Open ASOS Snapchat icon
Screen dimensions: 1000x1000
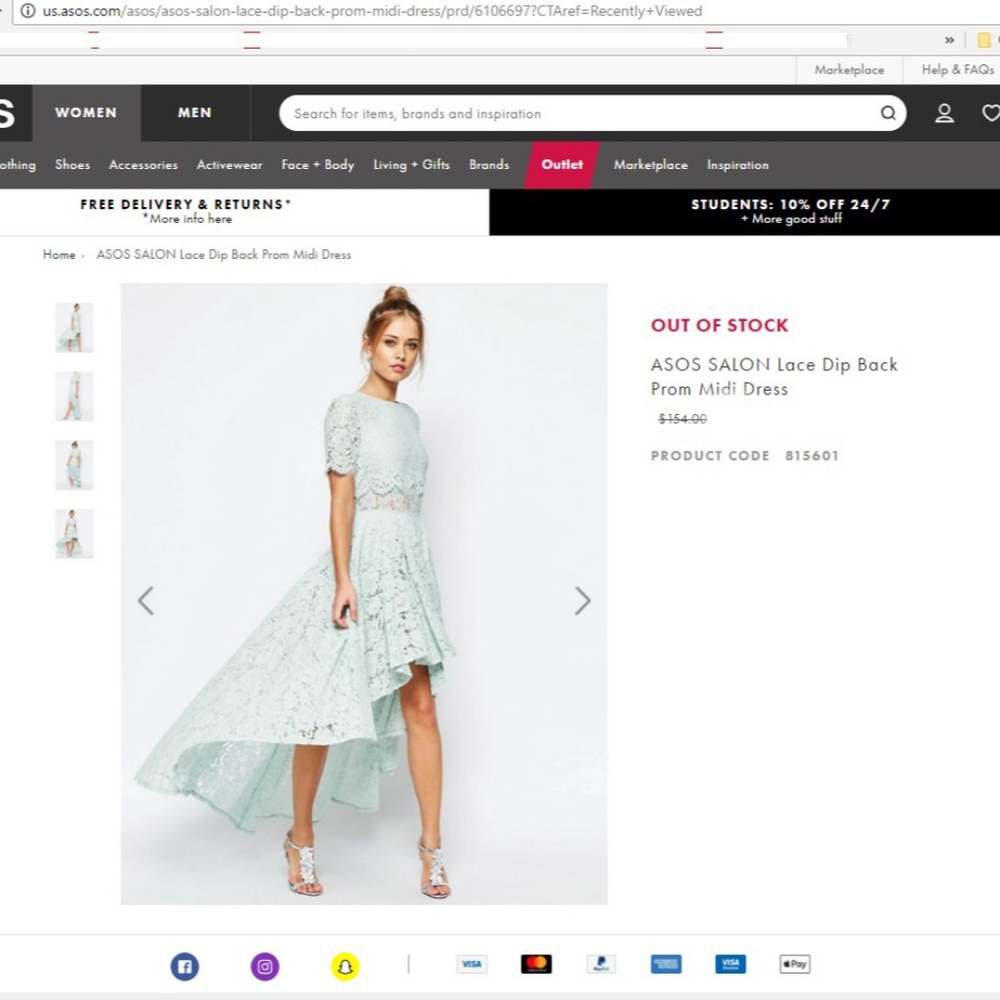click(x=345, y=966)
